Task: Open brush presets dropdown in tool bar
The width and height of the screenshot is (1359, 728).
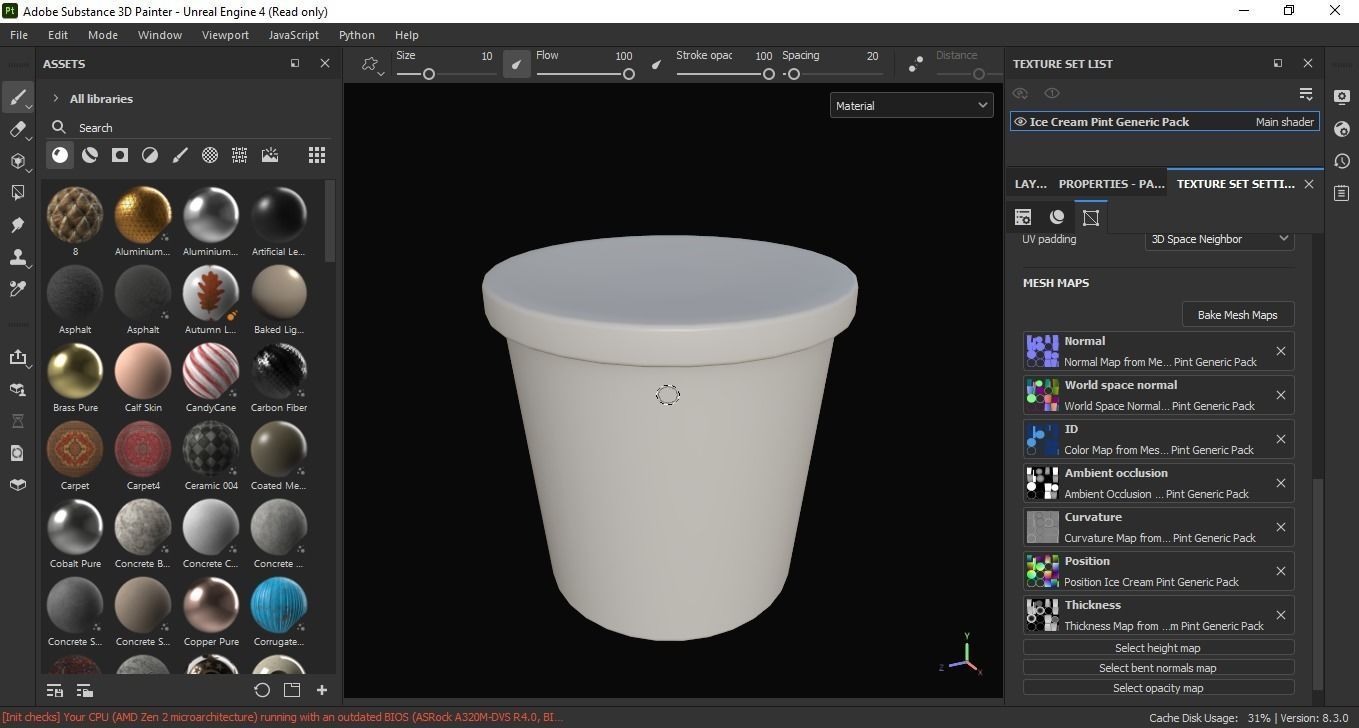Action: [x=371, y=64]
